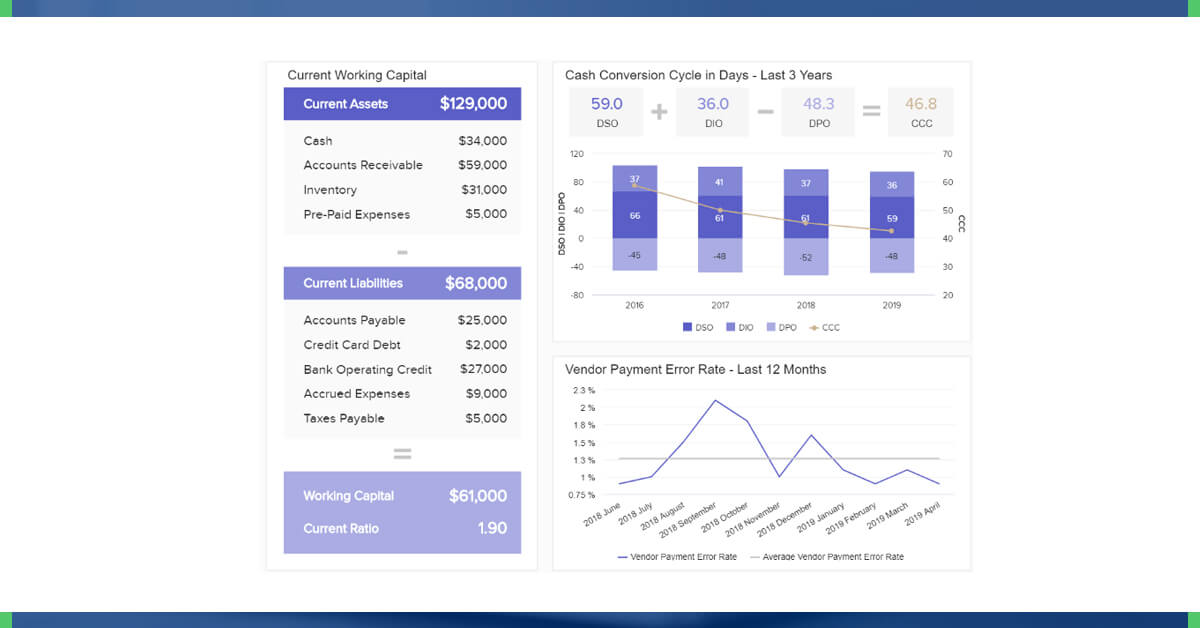Click the 2018 DPO bar segment -52
Screen dimensions: 1200x628
tap(806, 257)
